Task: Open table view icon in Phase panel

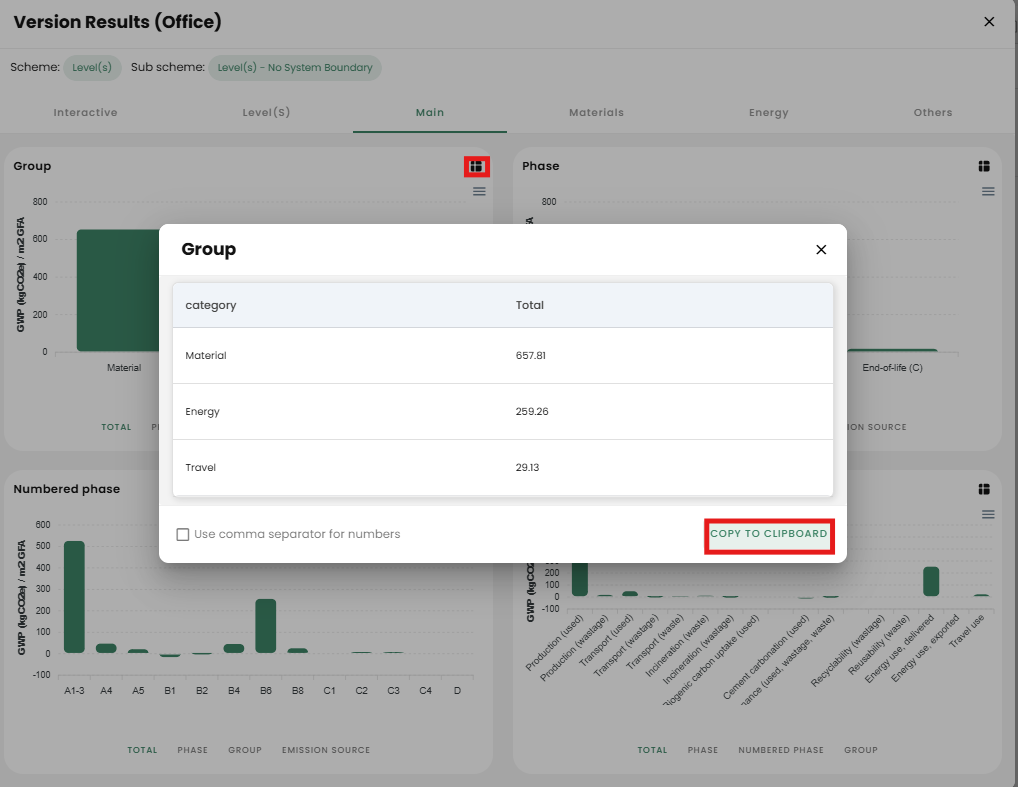Action: tap(984, 166)
